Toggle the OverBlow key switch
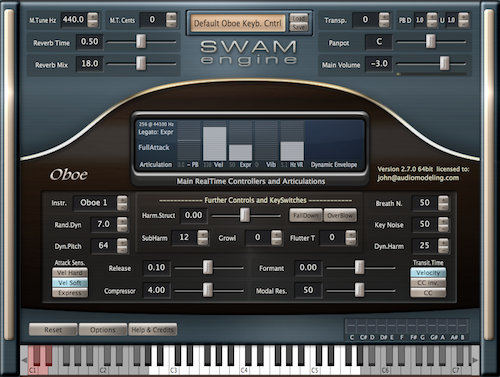Image resolution: width=500 pixels, height=377 pixels. coord(340,216)
